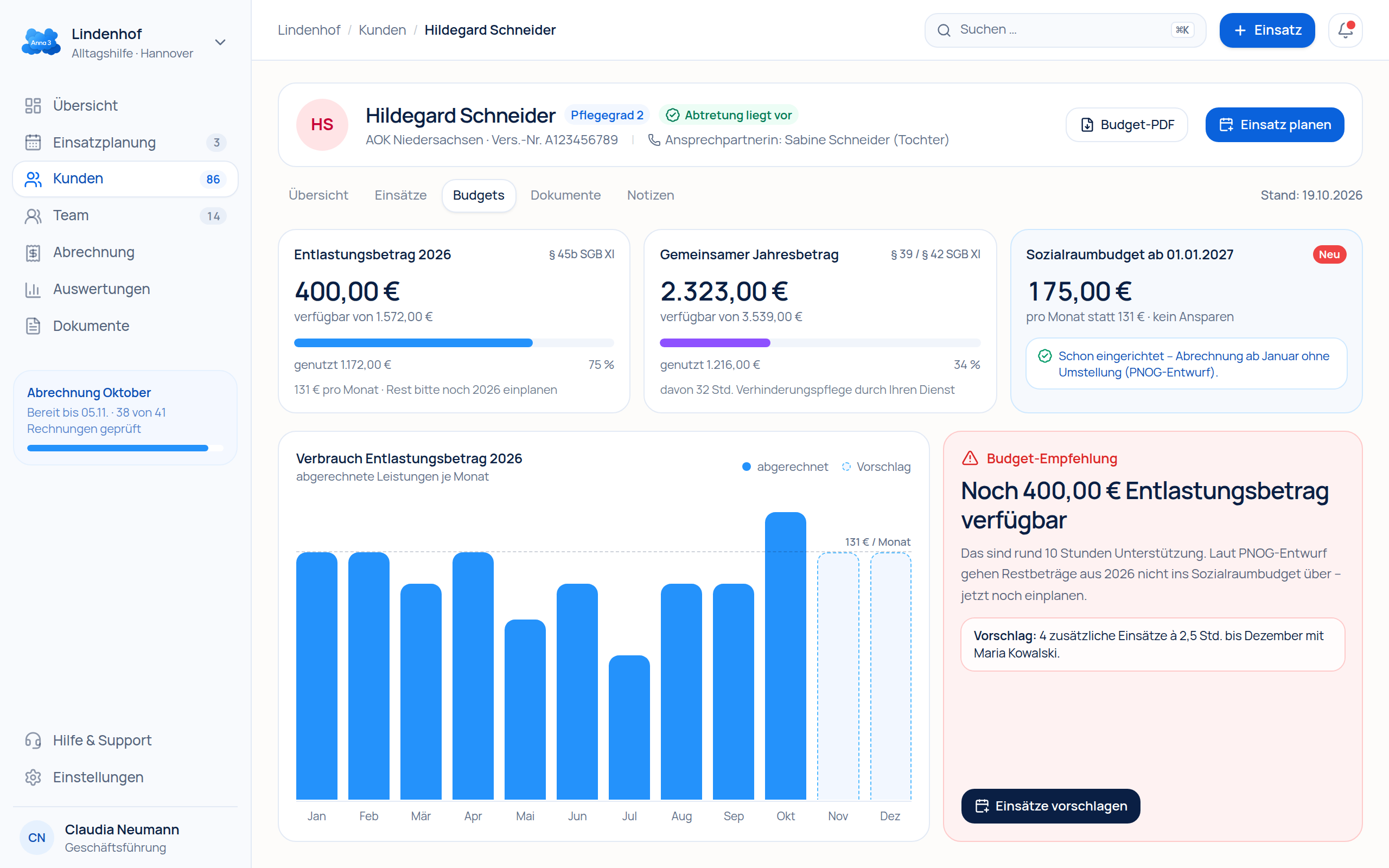Open the Einsätze tab
1389x868 pixels.
(x=400, y=195)
